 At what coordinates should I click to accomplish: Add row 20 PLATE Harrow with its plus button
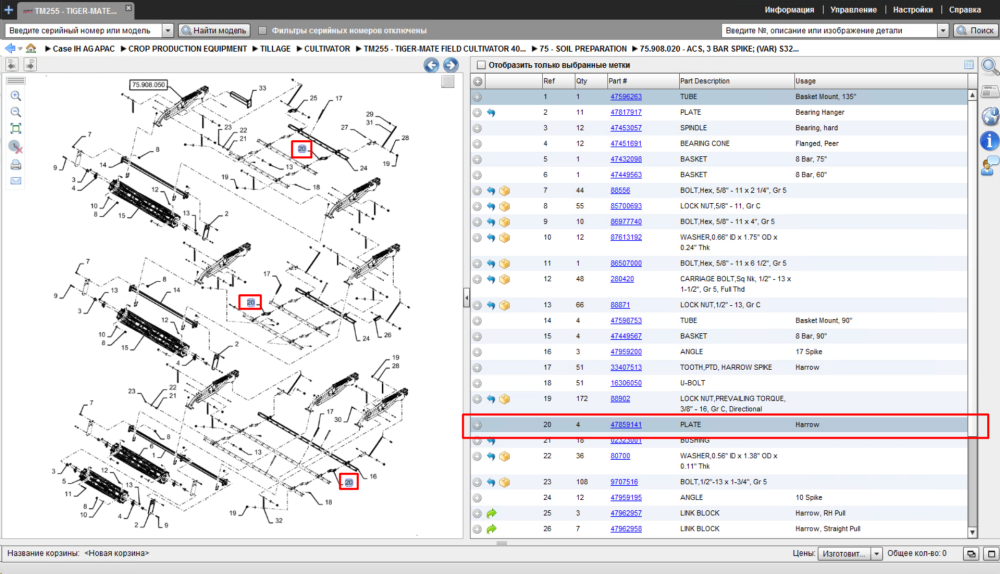[477, 425]
